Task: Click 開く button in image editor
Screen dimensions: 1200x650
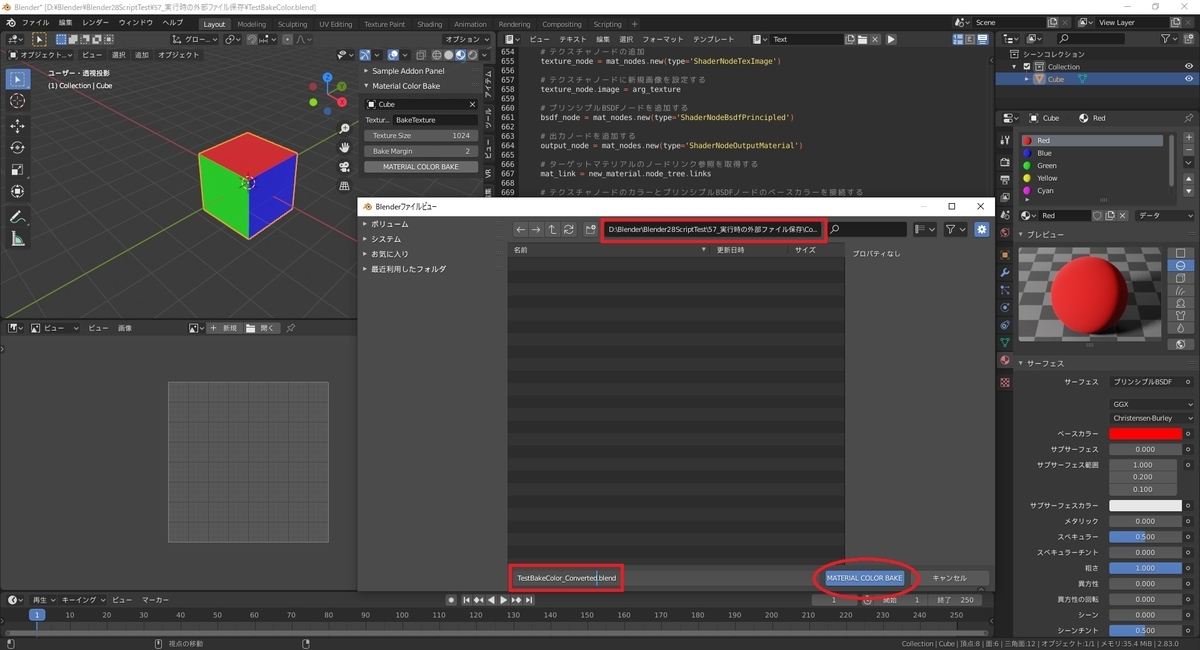Action: coord(260,328)
